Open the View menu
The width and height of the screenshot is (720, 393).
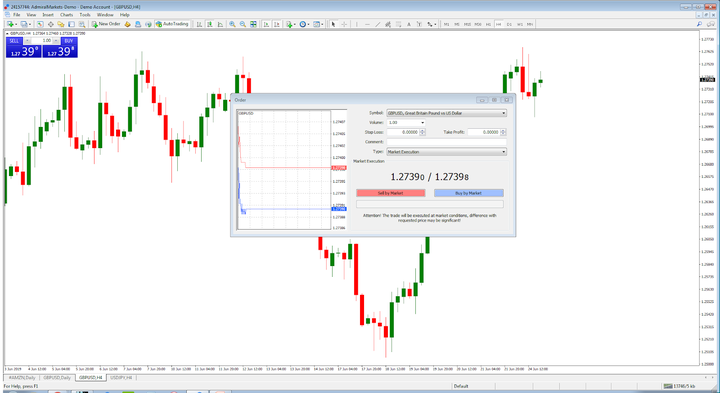coord(31,15)
